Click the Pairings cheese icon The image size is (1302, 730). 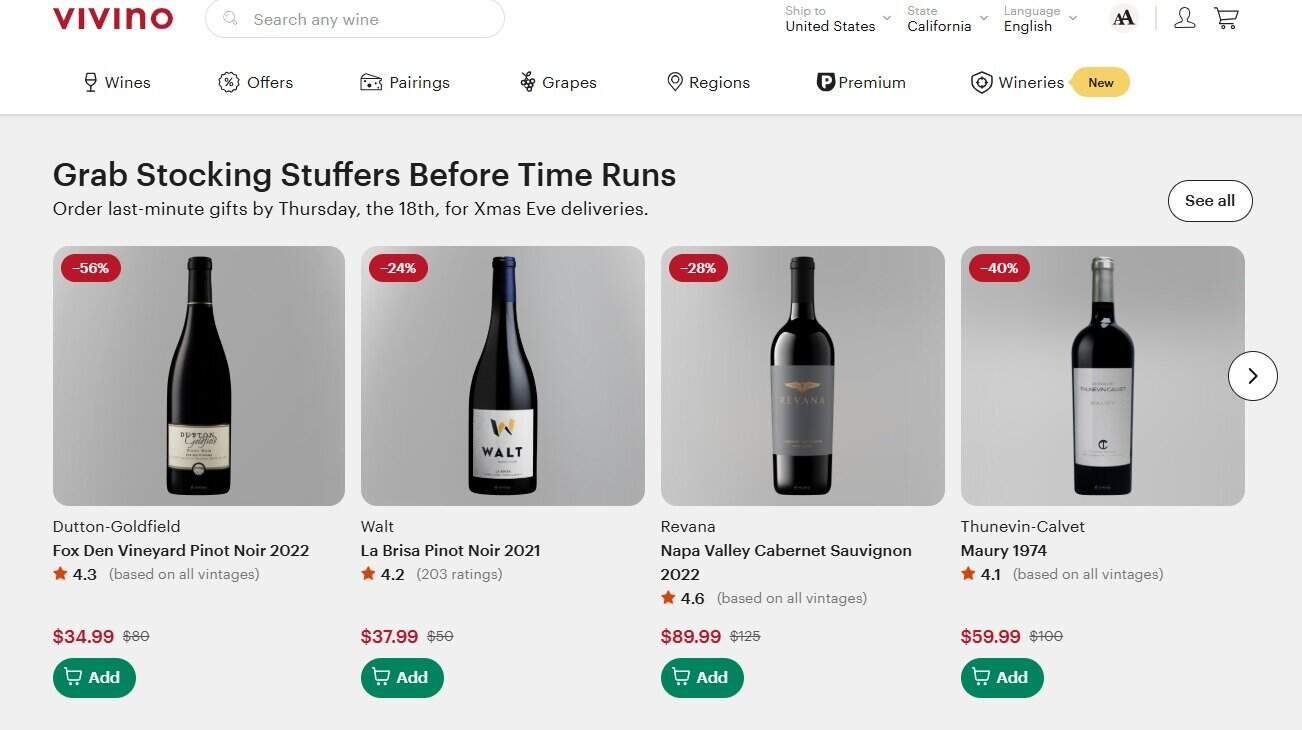click(372, 82)
